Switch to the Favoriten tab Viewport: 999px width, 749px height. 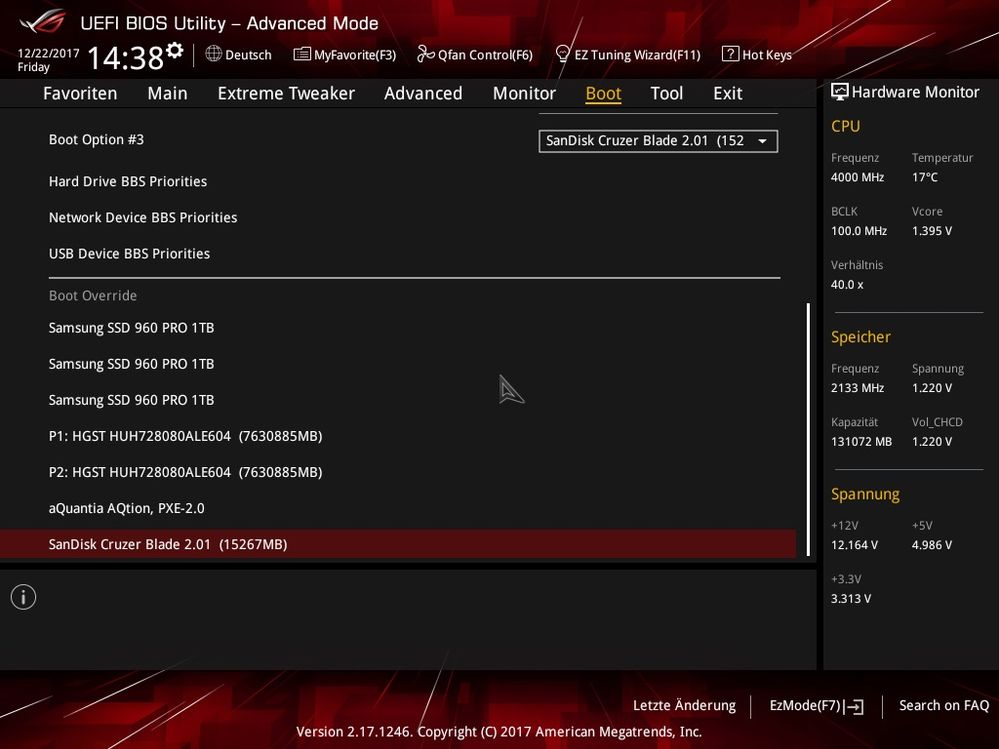80,94
